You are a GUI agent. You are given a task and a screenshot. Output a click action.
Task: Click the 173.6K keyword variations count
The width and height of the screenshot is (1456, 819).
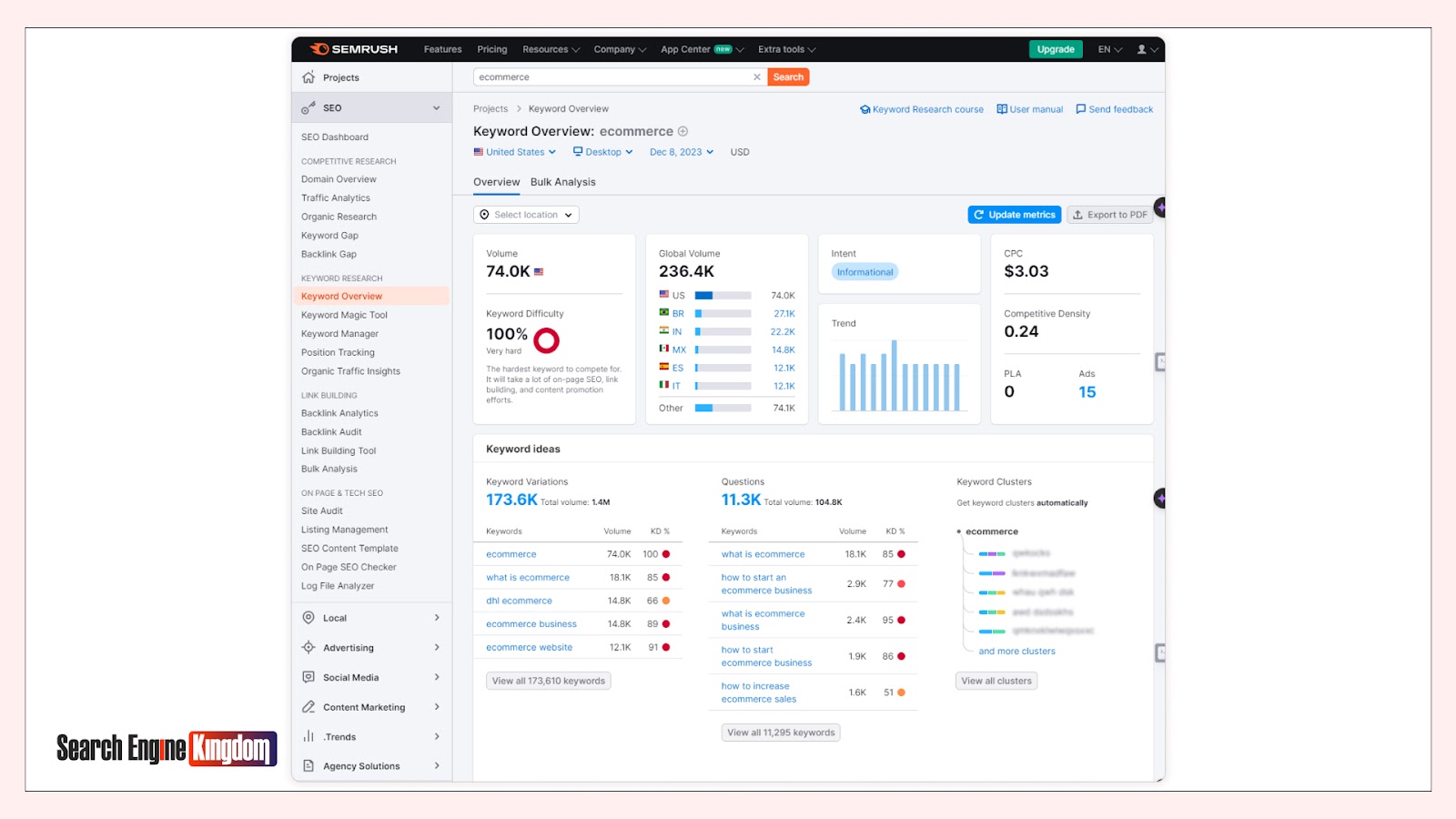[511, 500]
